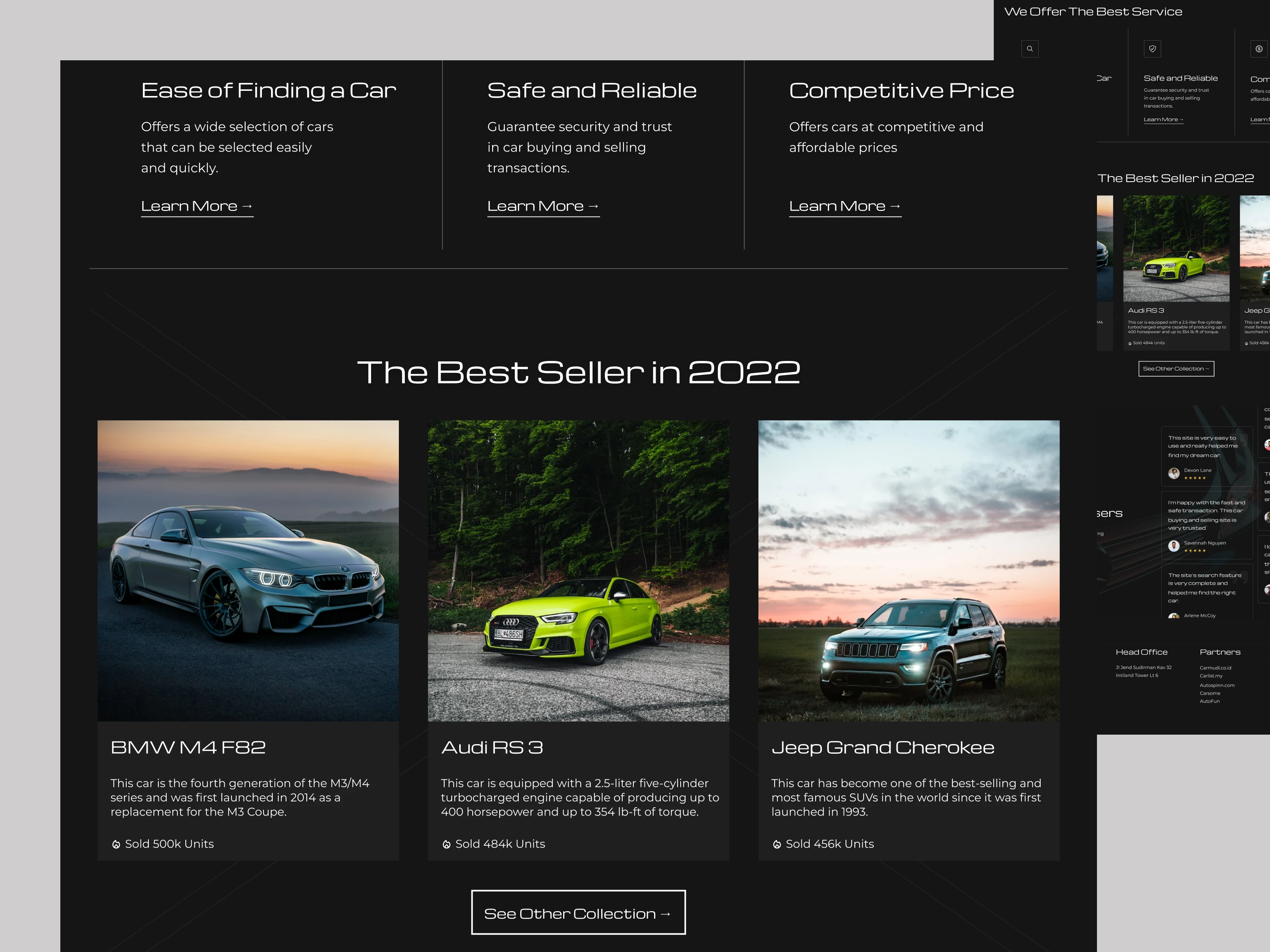Click the dollar coin icon
This screenshot has width=1270, height=952.
pos(1258,49)
